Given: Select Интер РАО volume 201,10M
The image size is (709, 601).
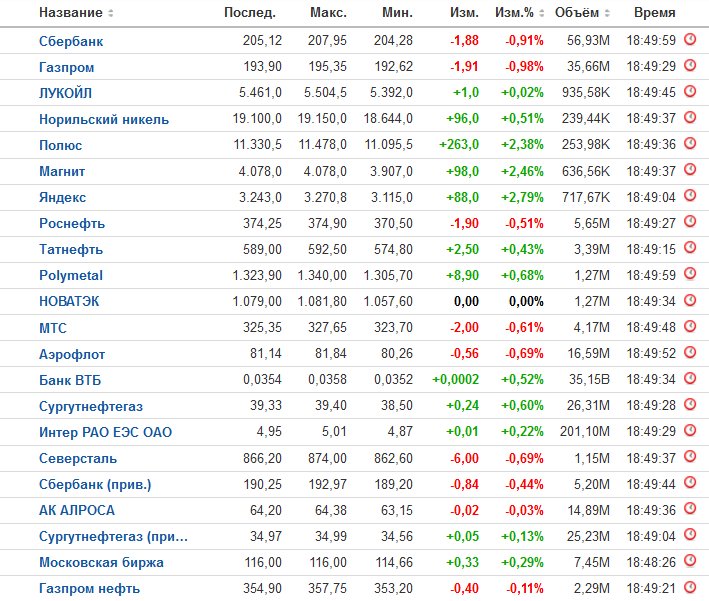Looking at the screenshot, I should tap(585, 431).
